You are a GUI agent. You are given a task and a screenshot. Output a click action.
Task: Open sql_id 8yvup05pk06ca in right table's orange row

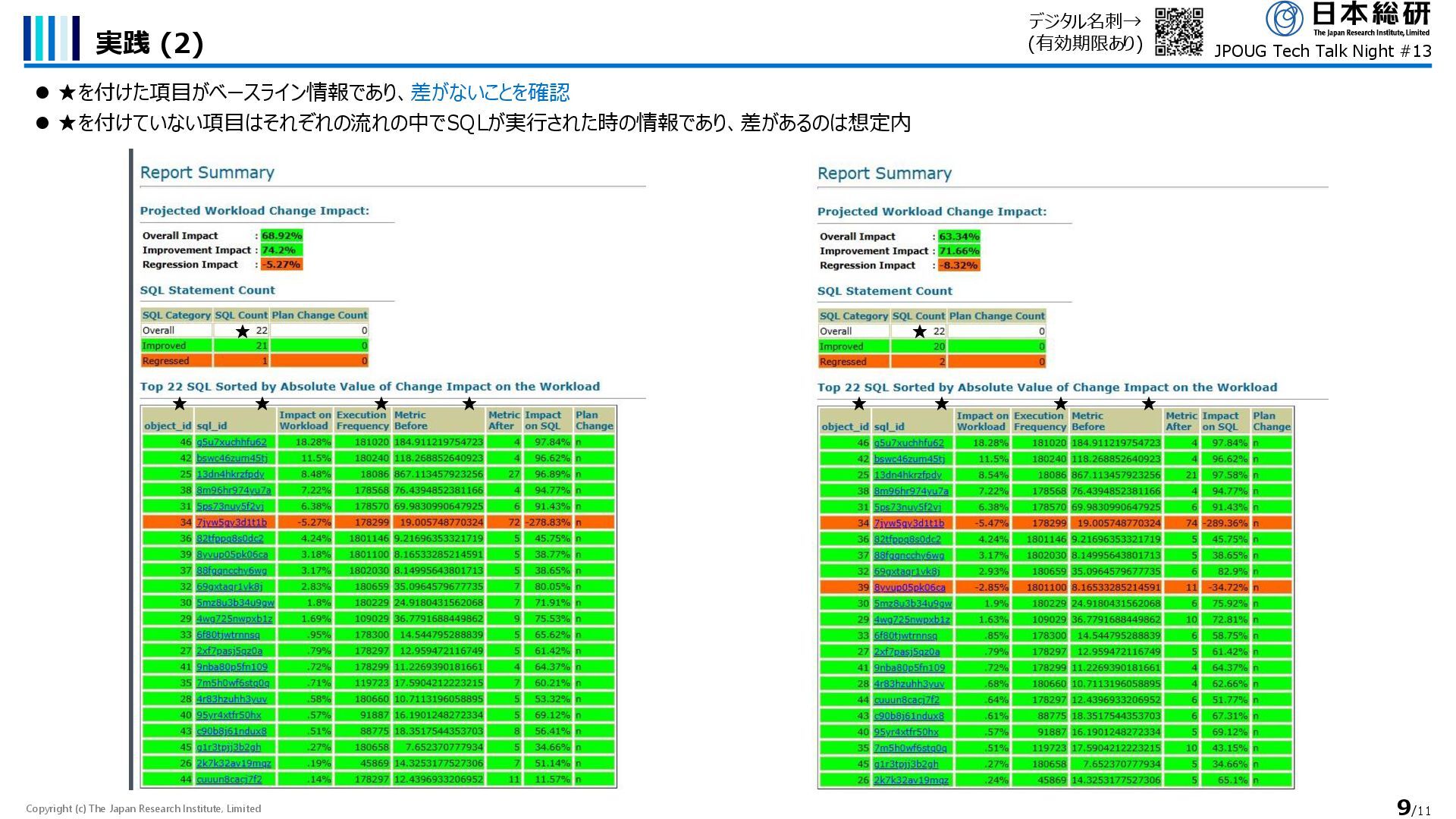(x=909, y=588)
